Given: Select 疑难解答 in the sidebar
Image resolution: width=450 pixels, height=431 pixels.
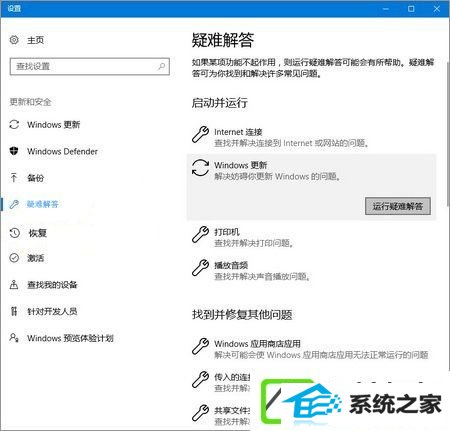Looking at the screenshot, I should [43, 204].
